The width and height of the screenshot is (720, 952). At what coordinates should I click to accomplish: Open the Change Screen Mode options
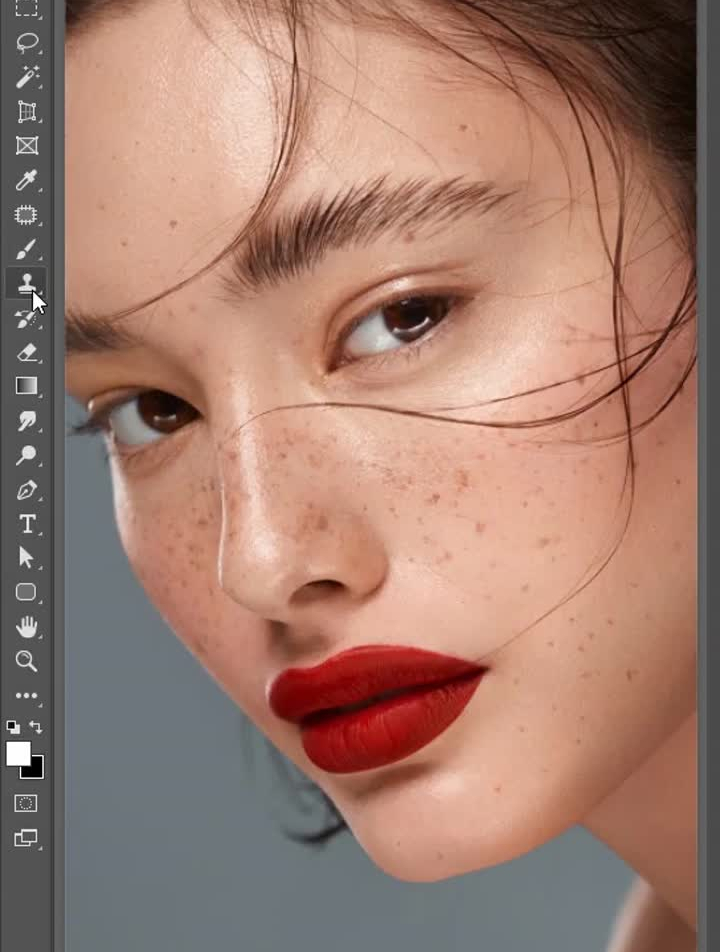[26, 838]
